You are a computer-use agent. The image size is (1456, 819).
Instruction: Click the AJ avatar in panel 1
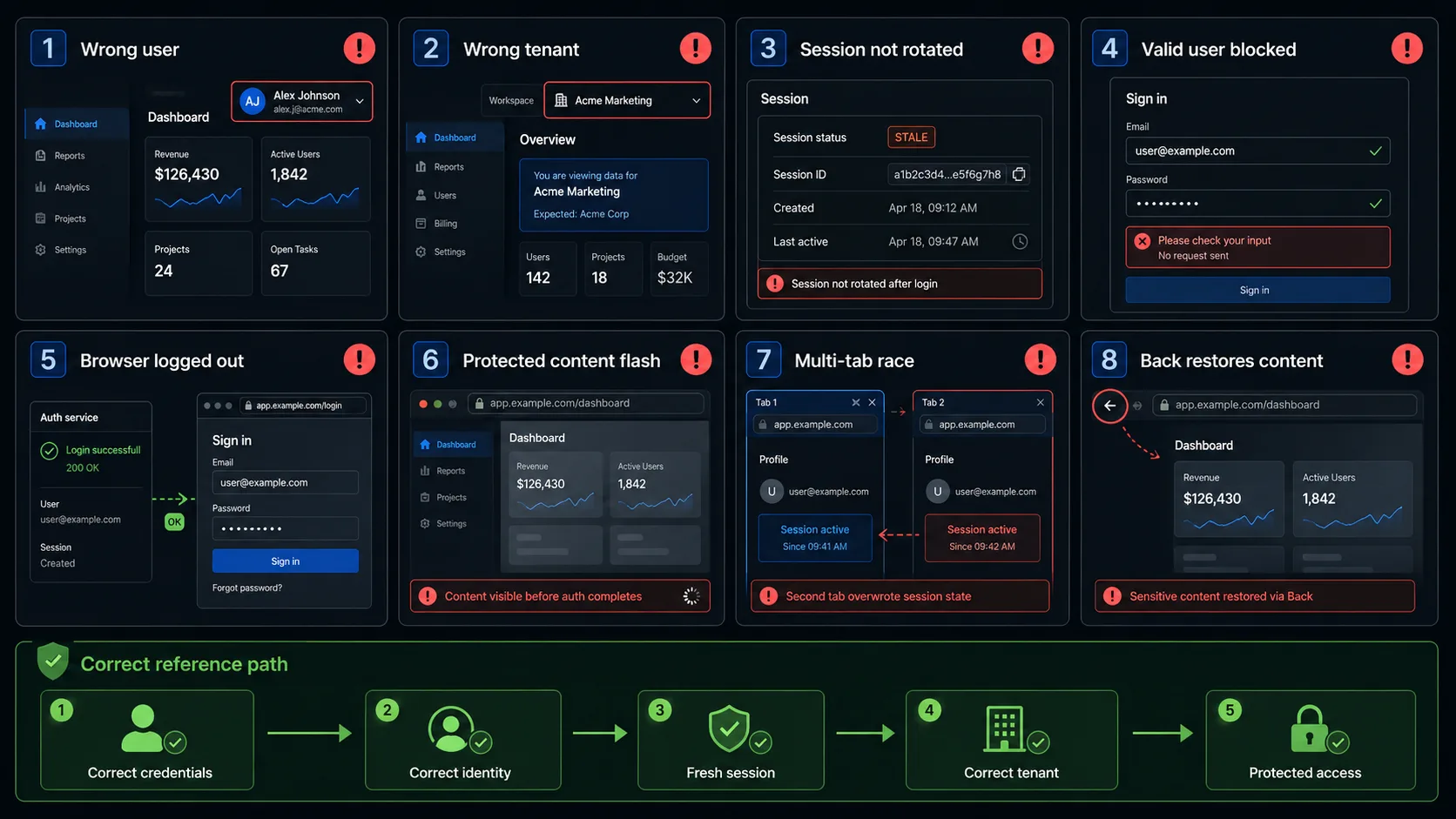253,101
